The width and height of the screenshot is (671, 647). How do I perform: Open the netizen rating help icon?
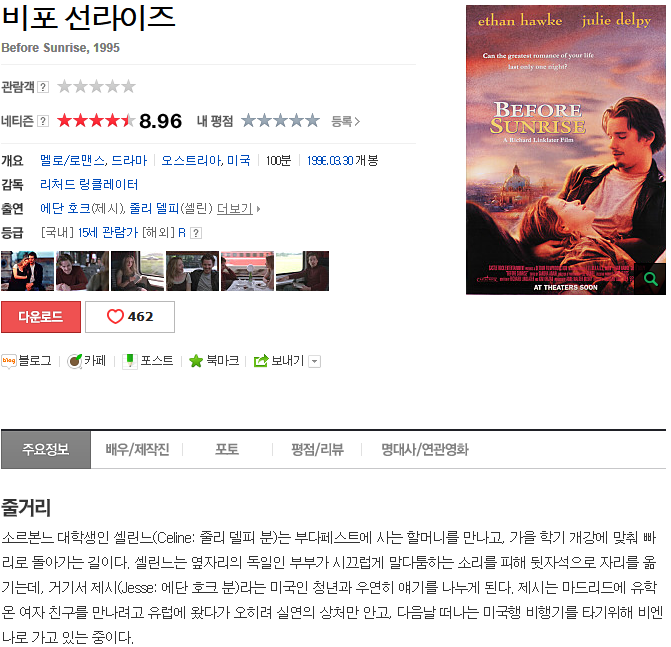43,122
